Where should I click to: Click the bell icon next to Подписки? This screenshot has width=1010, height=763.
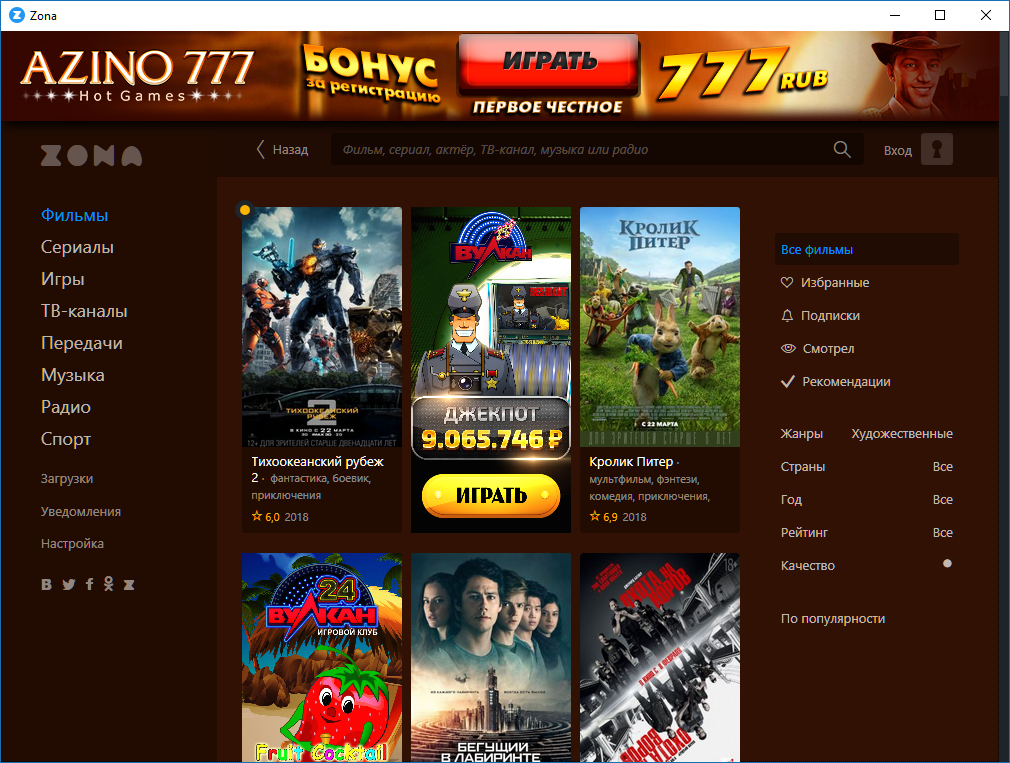tap(786, 316)
